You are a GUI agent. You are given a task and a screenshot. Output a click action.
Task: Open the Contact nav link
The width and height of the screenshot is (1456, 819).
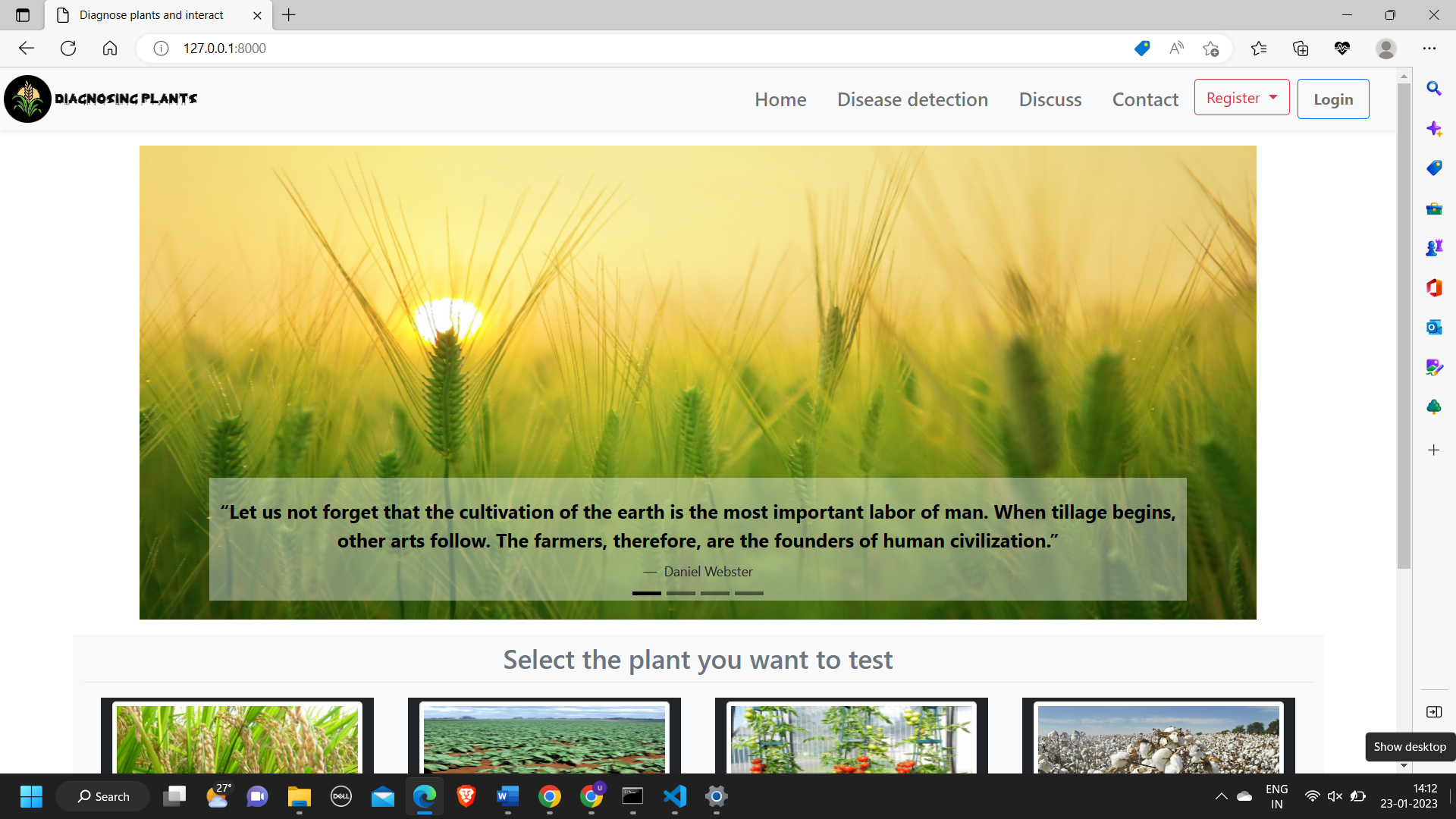(x=1145, y=99)
